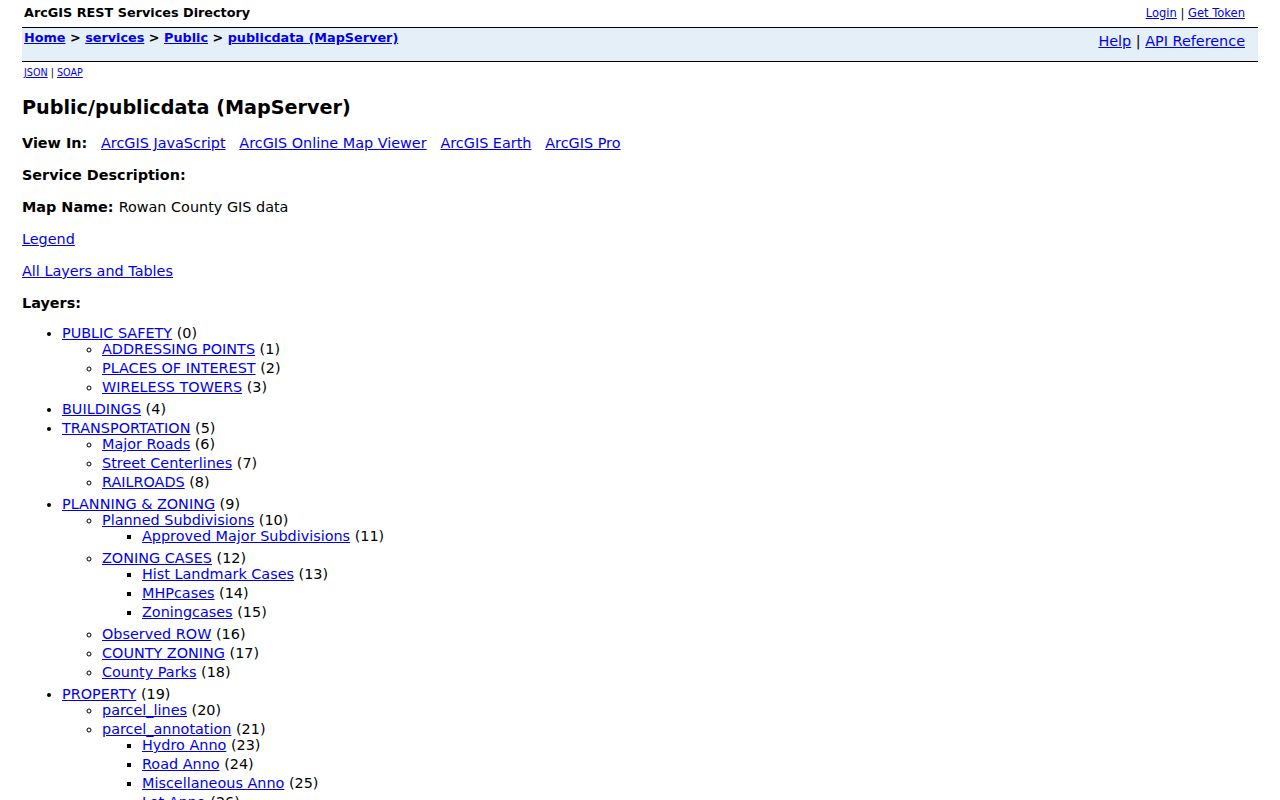The width and height of the screenshot is (1280, 800).
Task: Open the API Reference link
Action: tap(1195, 41)
